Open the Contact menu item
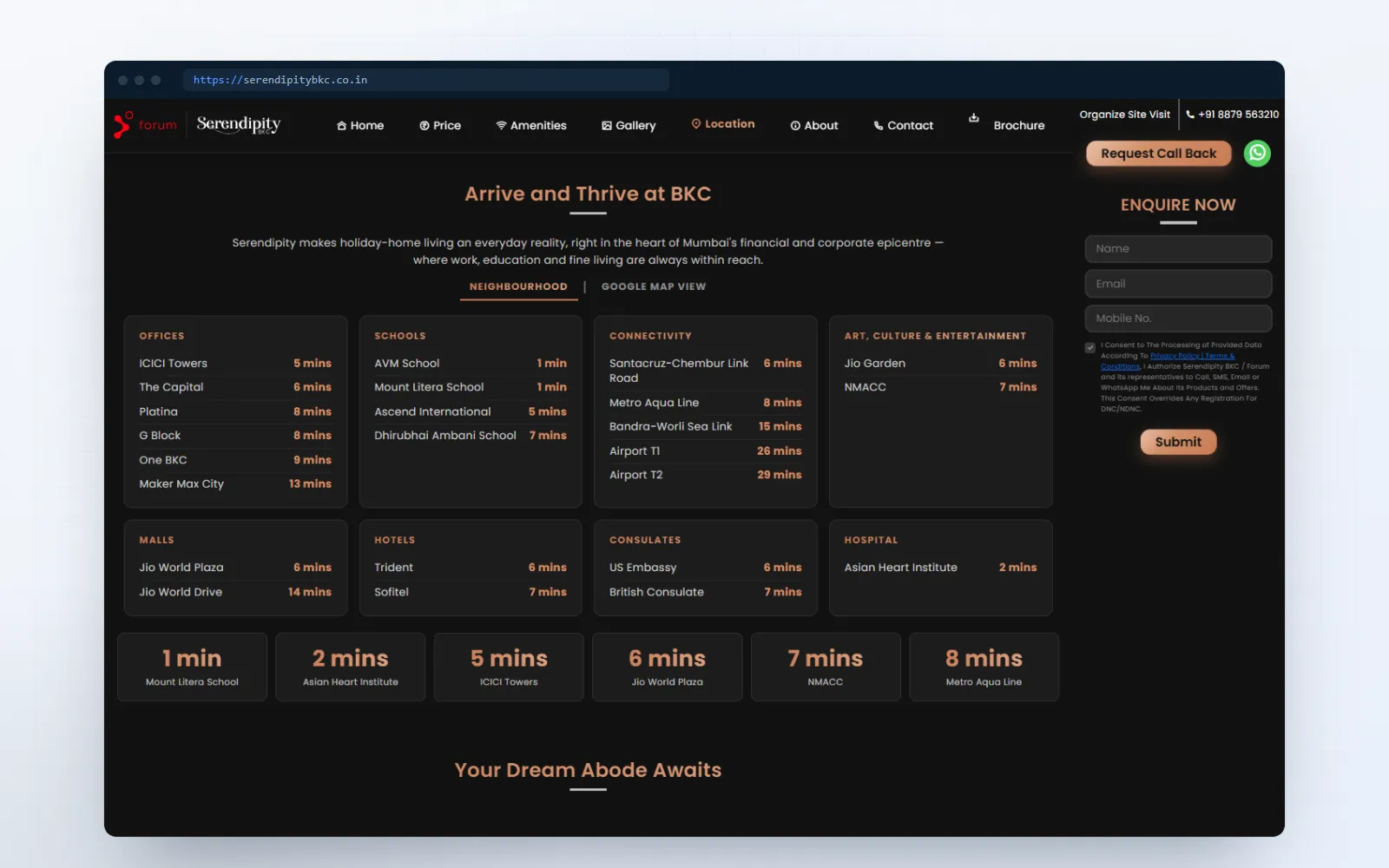 (x=904, y=126)
